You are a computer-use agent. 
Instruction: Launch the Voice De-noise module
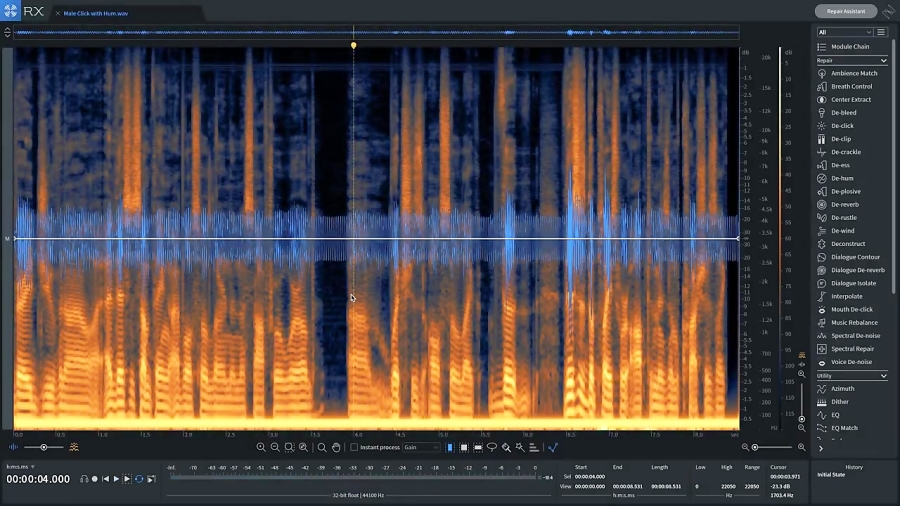(x=852, y=362)
